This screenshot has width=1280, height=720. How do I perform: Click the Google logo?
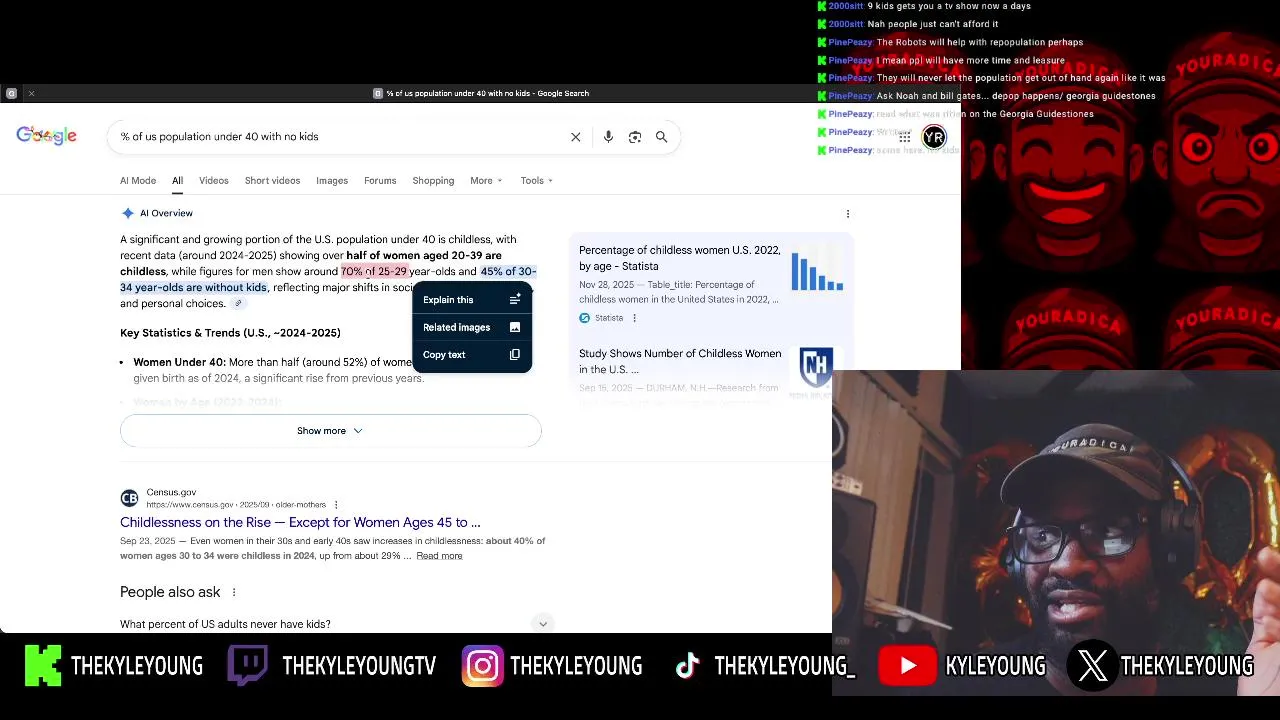(46, 136)
